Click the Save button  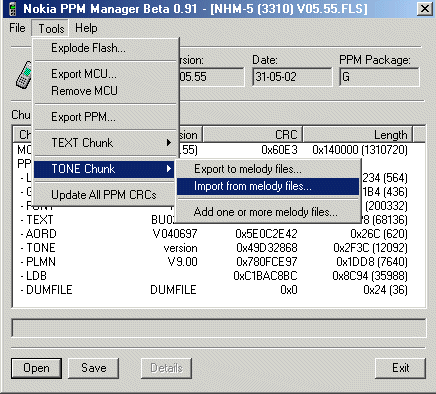pyautogui.click(x=94, y=368)
